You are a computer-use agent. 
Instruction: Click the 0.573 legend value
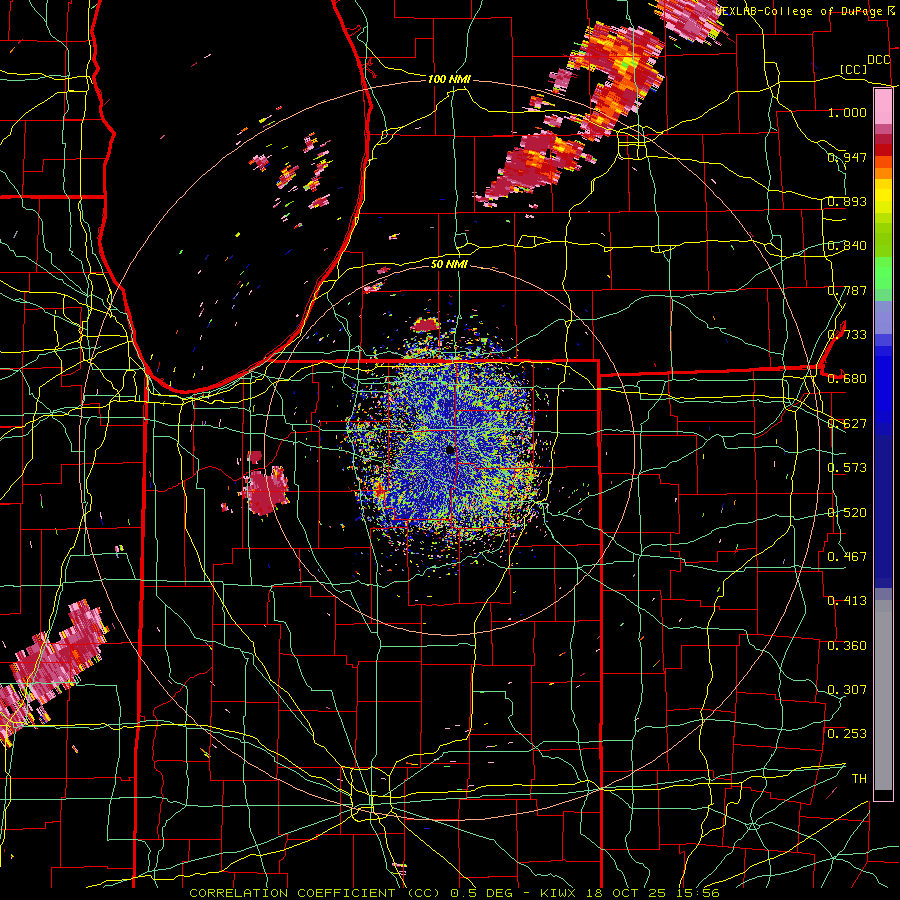pyautogui.click(x=847, y=468)
